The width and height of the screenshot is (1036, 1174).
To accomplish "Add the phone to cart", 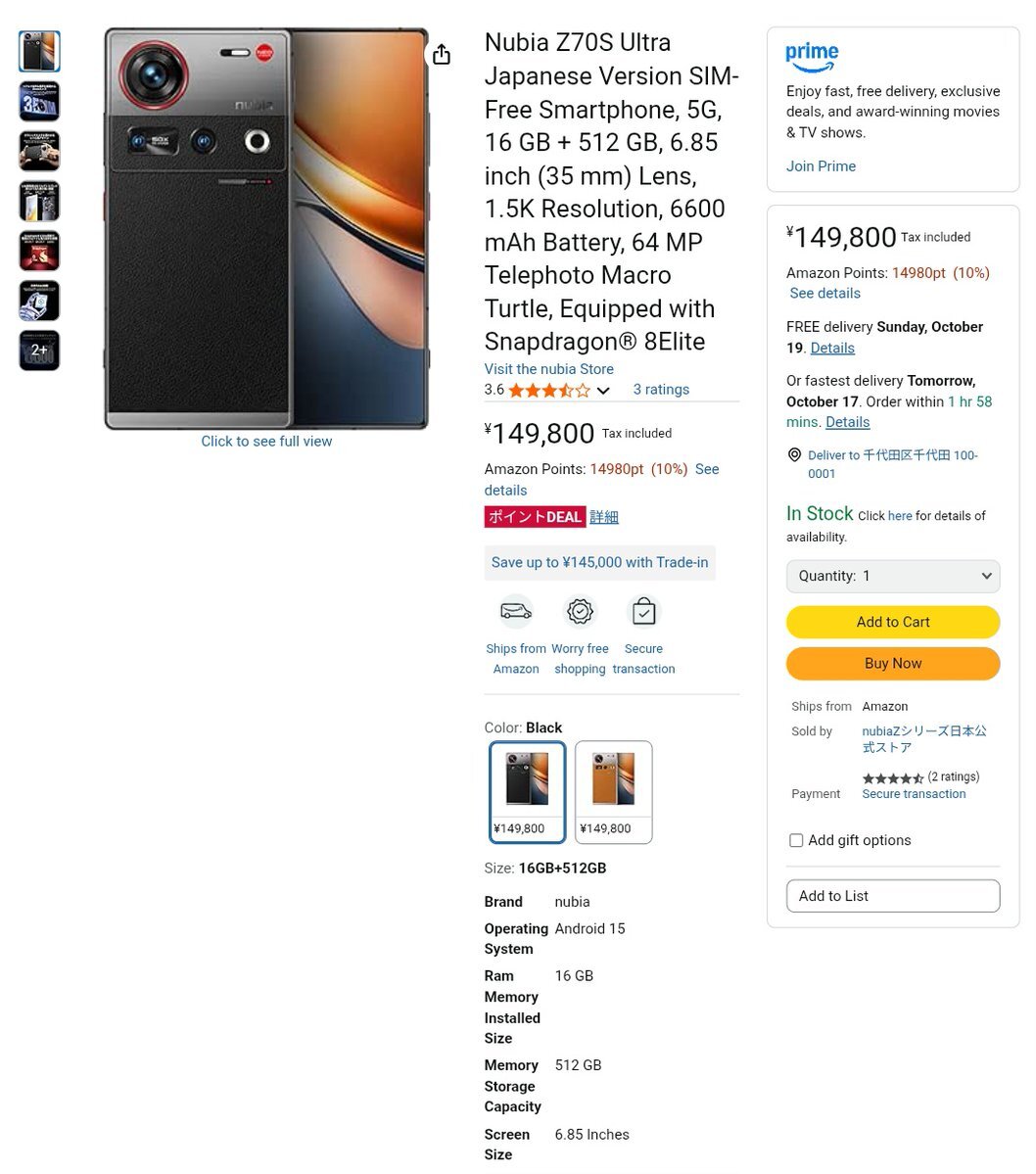I will point(893,622).
